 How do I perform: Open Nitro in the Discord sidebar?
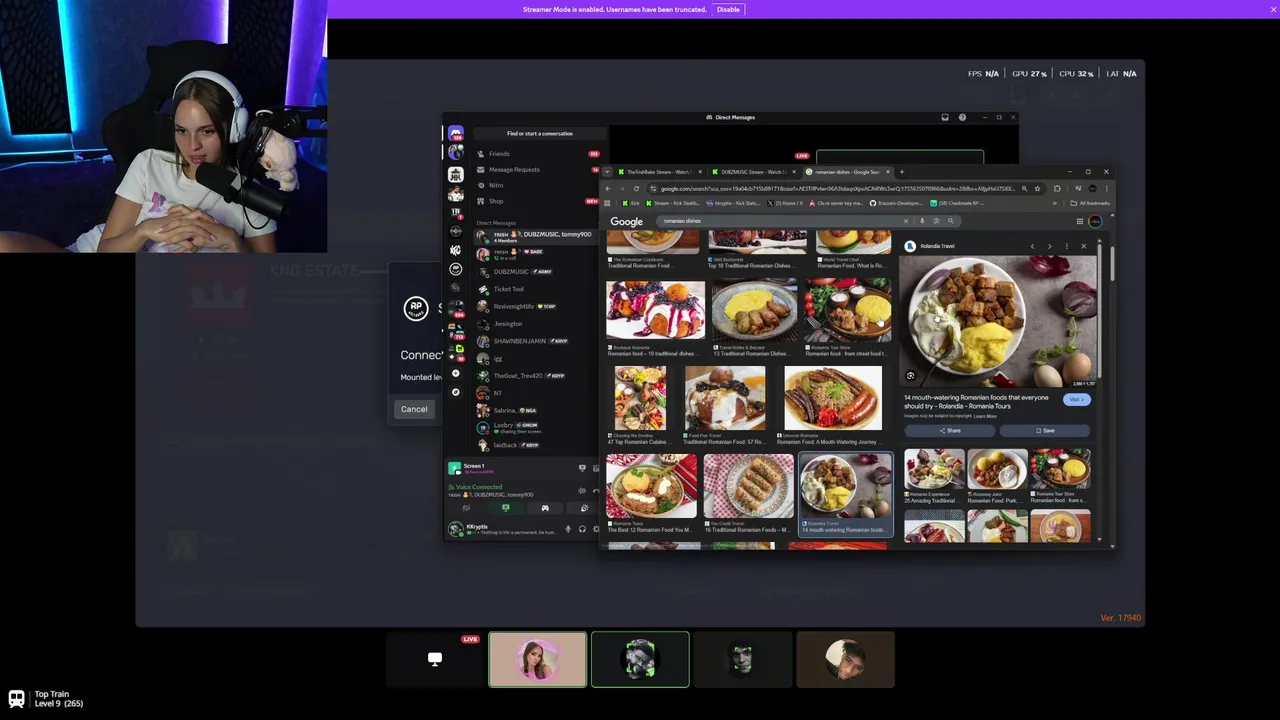coord(538,185)
